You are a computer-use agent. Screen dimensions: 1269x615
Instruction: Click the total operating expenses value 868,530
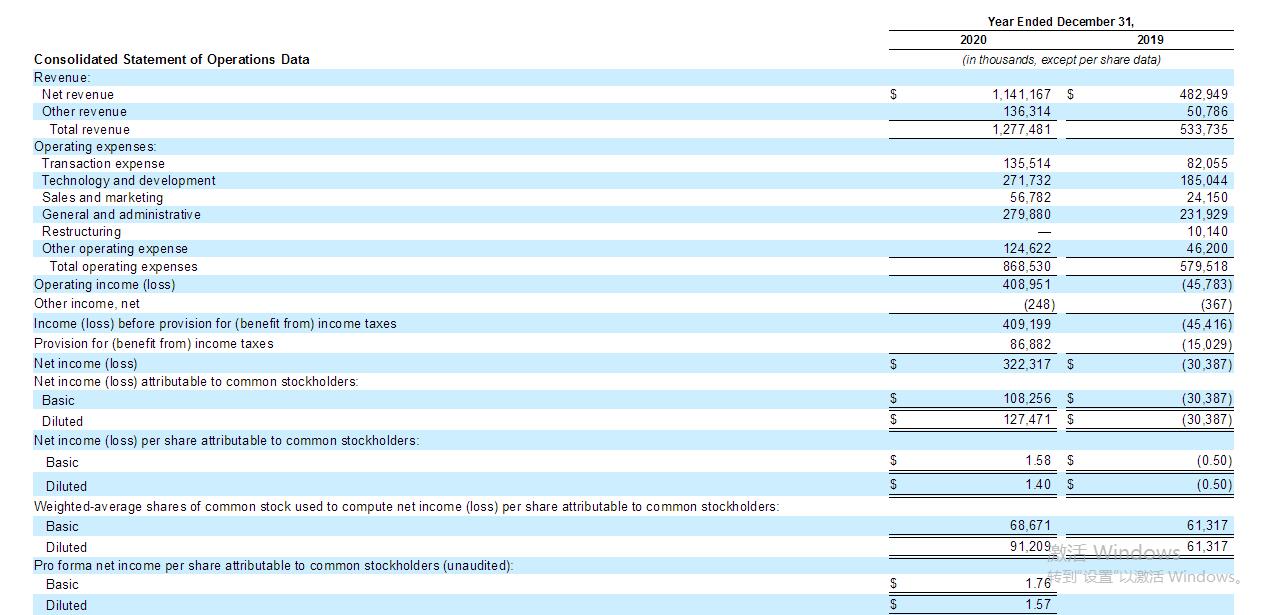1027,267
